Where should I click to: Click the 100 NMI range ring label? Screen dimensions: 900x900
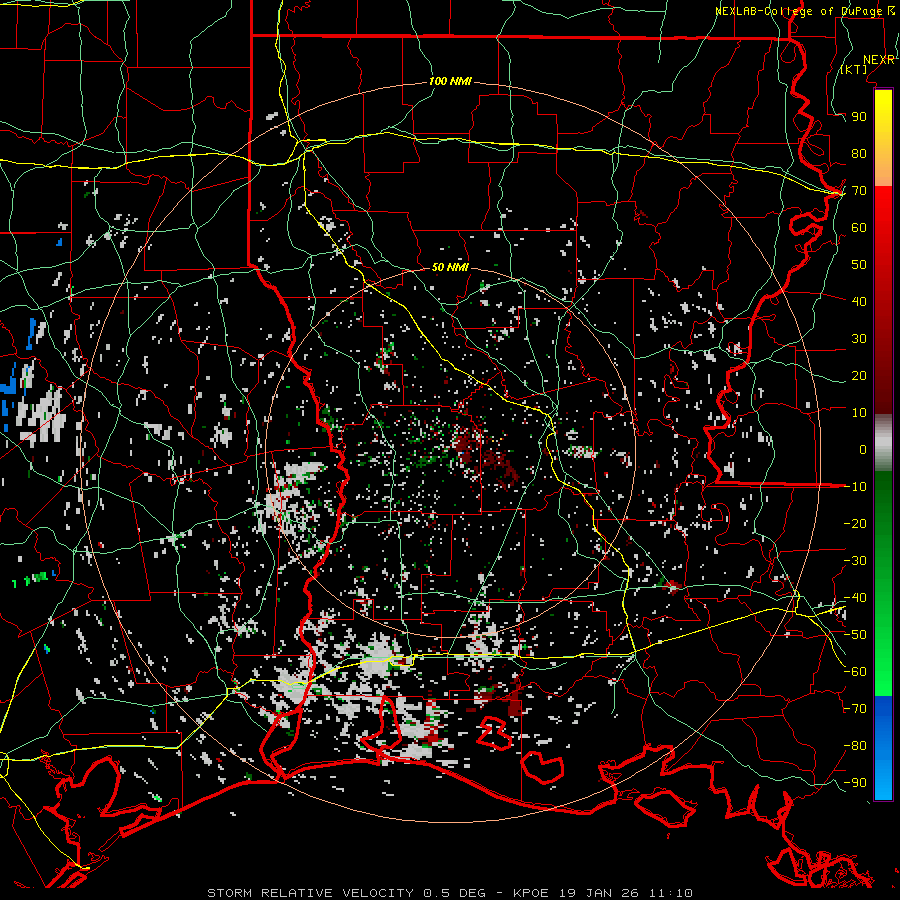click(x=450, y=82)
